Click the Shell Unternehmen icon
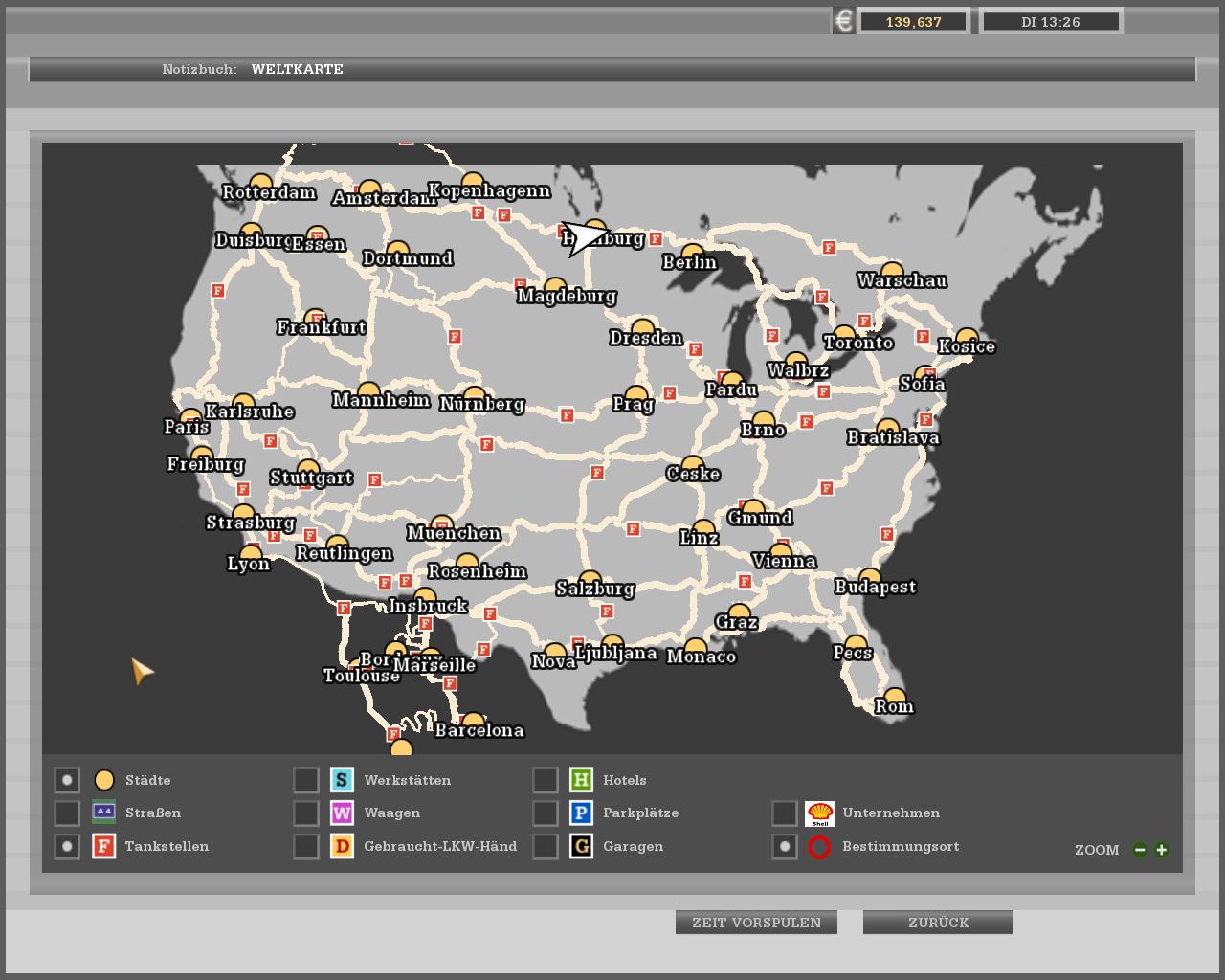1225x980 pixels. (819, 813)
